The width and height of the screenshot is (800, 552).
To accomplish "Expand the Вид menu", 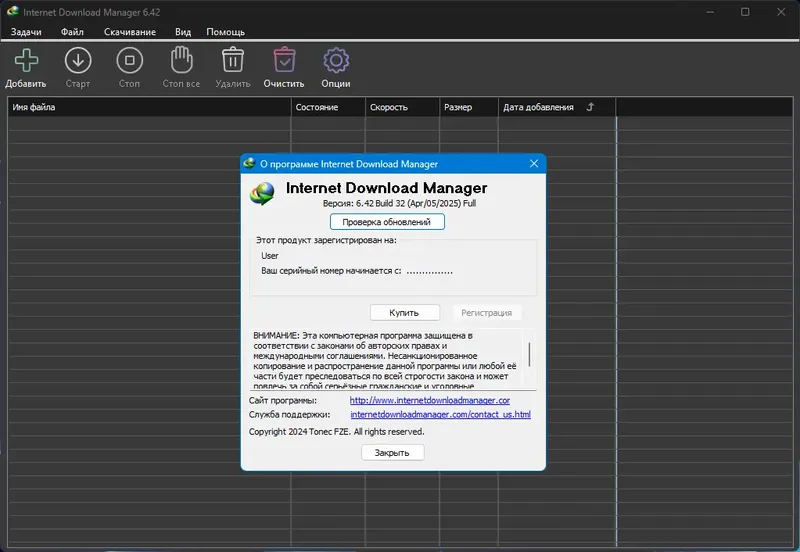I will [183, 32].
